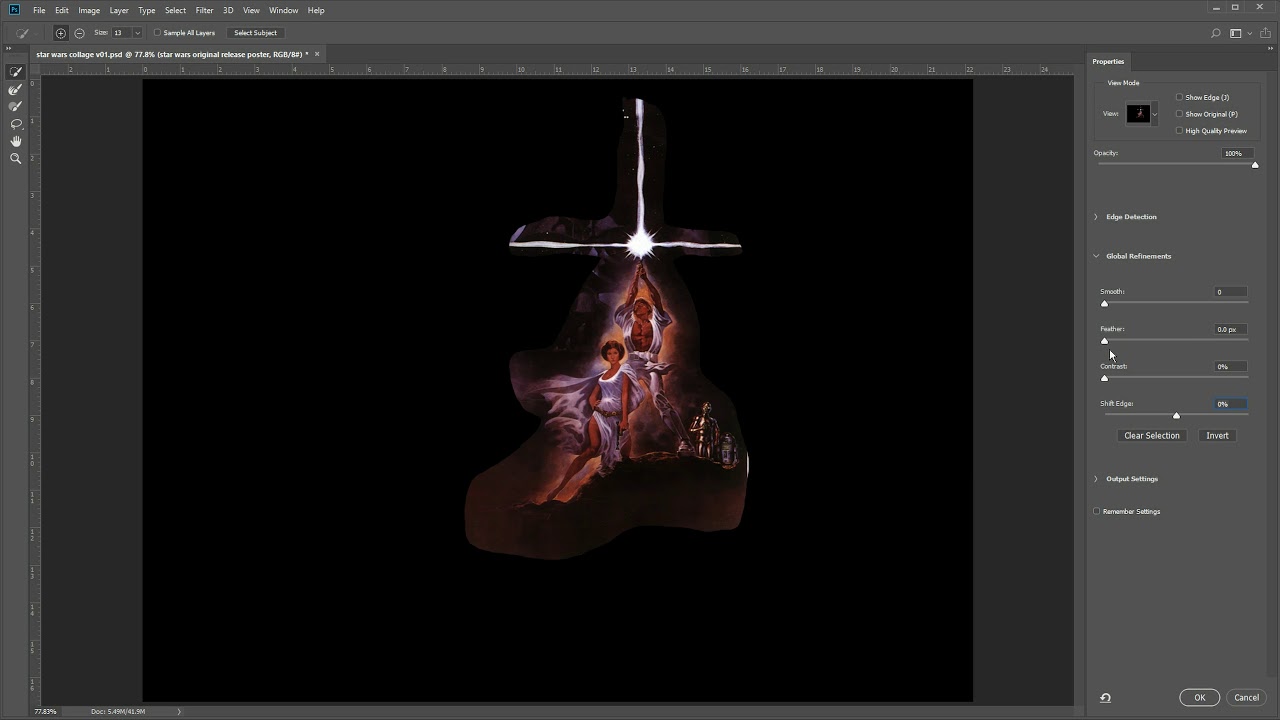
Task: Open the status bar info arrow
Action: tap(179, 711)
